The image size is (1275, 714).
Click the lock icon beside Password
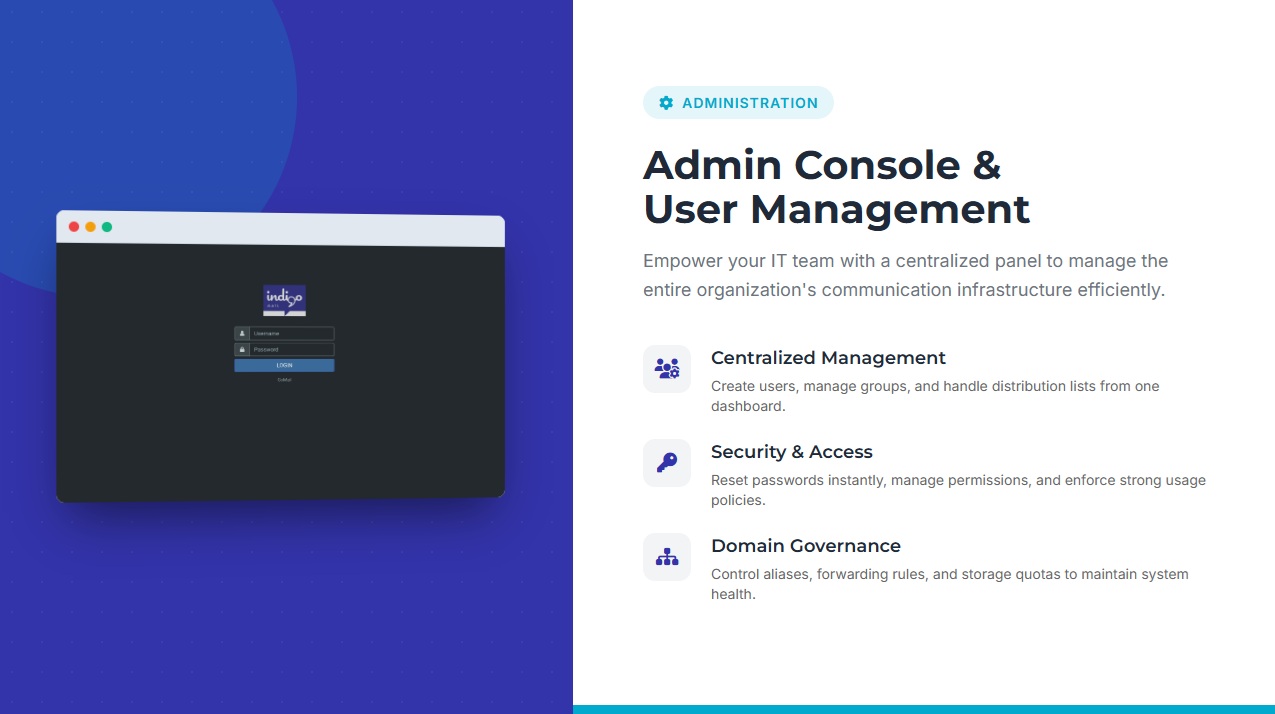pos(242,350)
